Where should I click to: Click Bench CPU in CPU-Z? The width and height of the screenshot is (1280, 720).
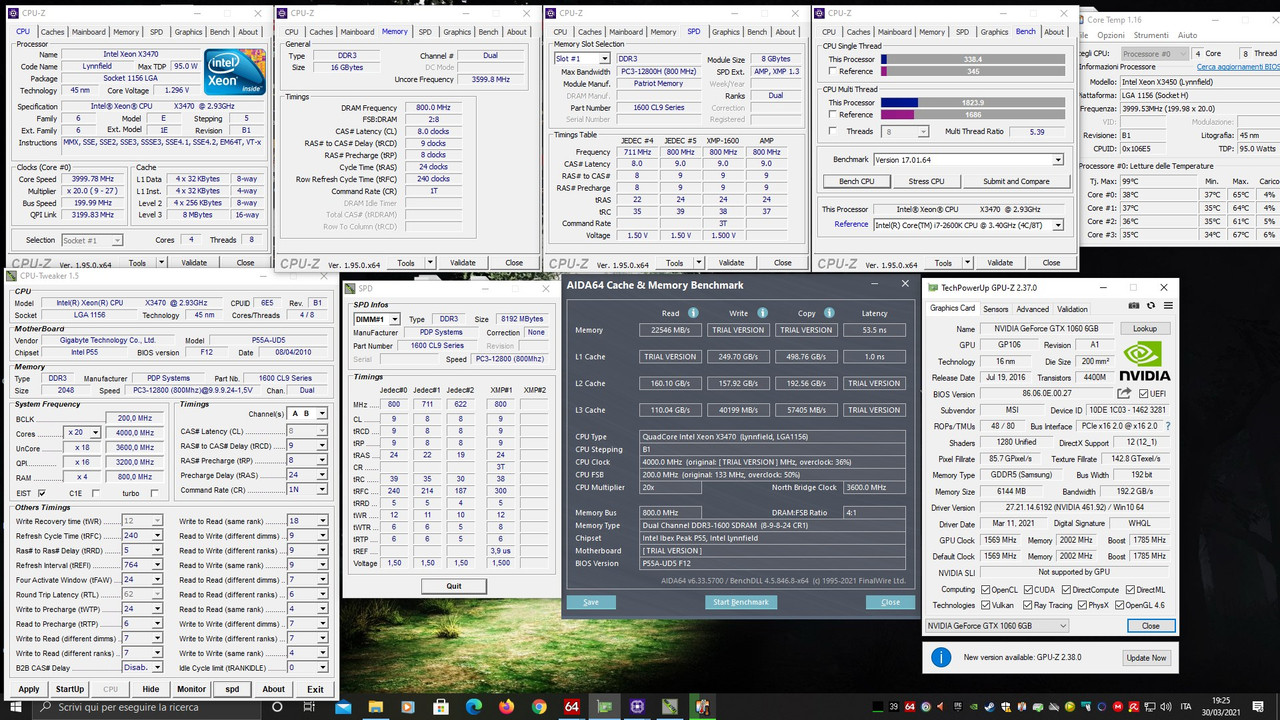[856, 181]
